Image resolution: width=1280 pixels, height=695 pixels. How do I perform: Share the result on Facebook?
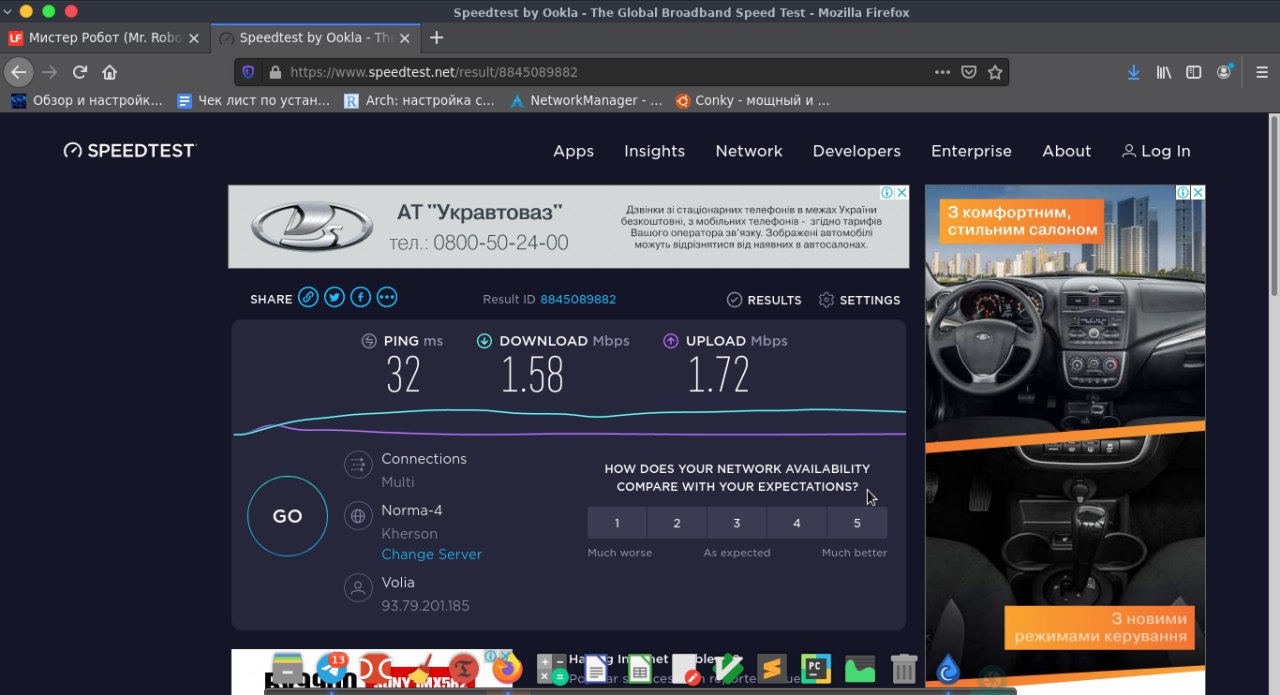click(360, 298)
